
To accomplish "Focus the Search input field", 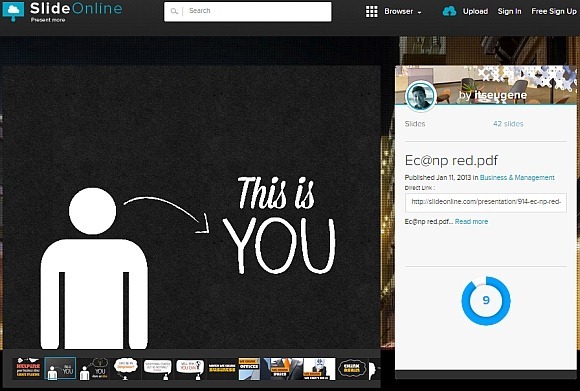I will point(247,11).
